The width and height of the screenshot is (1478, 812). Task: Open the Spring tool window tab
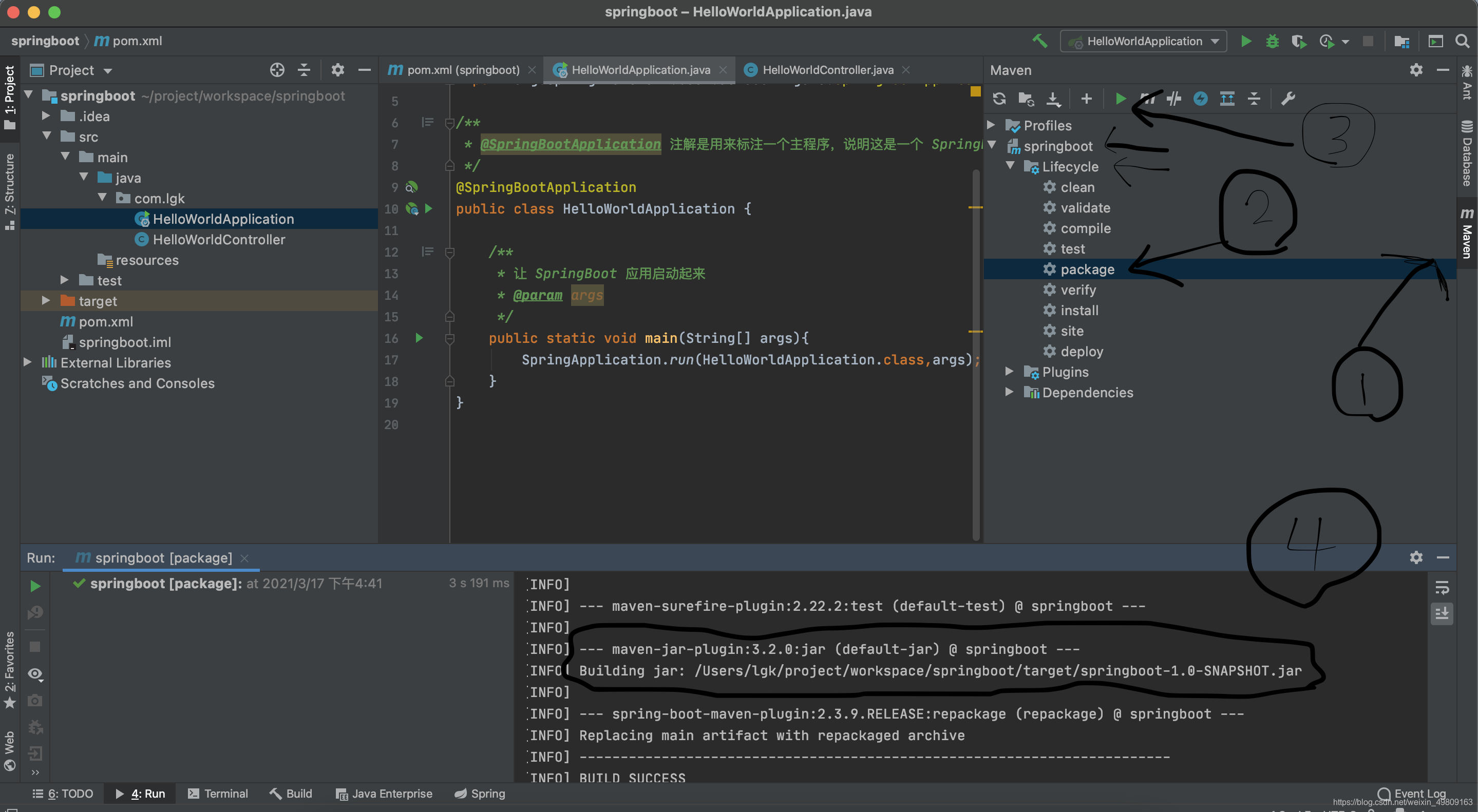480,794
